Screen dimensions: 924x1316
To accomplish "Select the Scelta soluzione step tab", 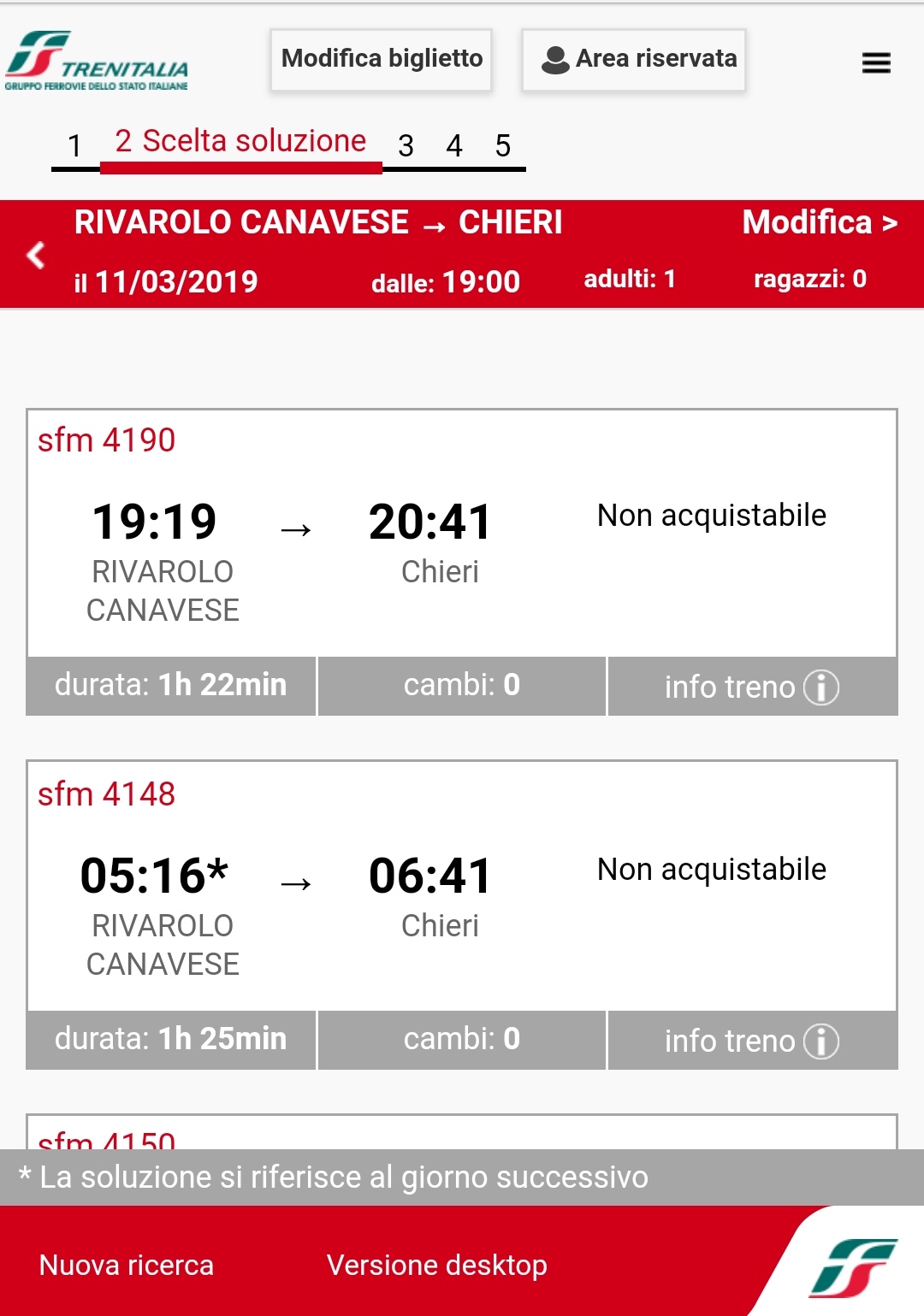I will (240, 141).
